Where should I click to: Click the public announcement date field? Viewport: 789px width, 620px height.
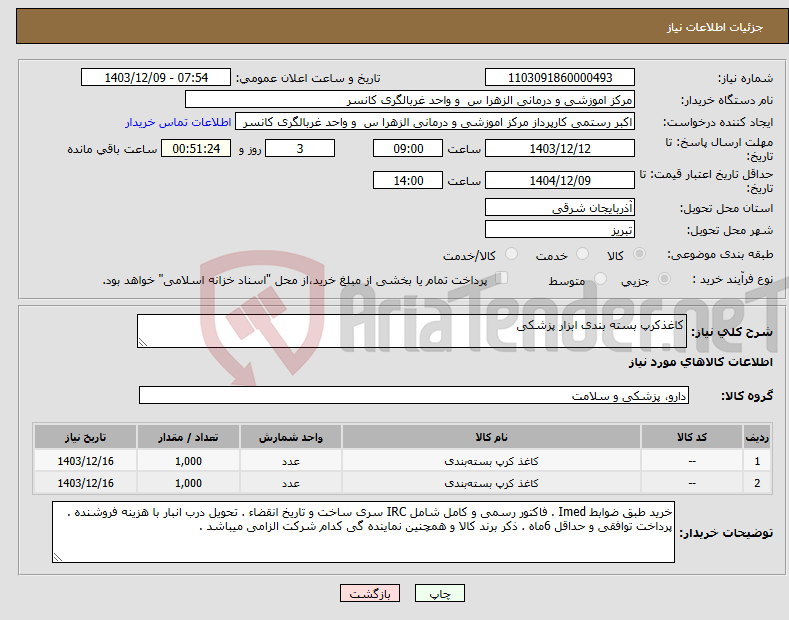pos(156,78)
